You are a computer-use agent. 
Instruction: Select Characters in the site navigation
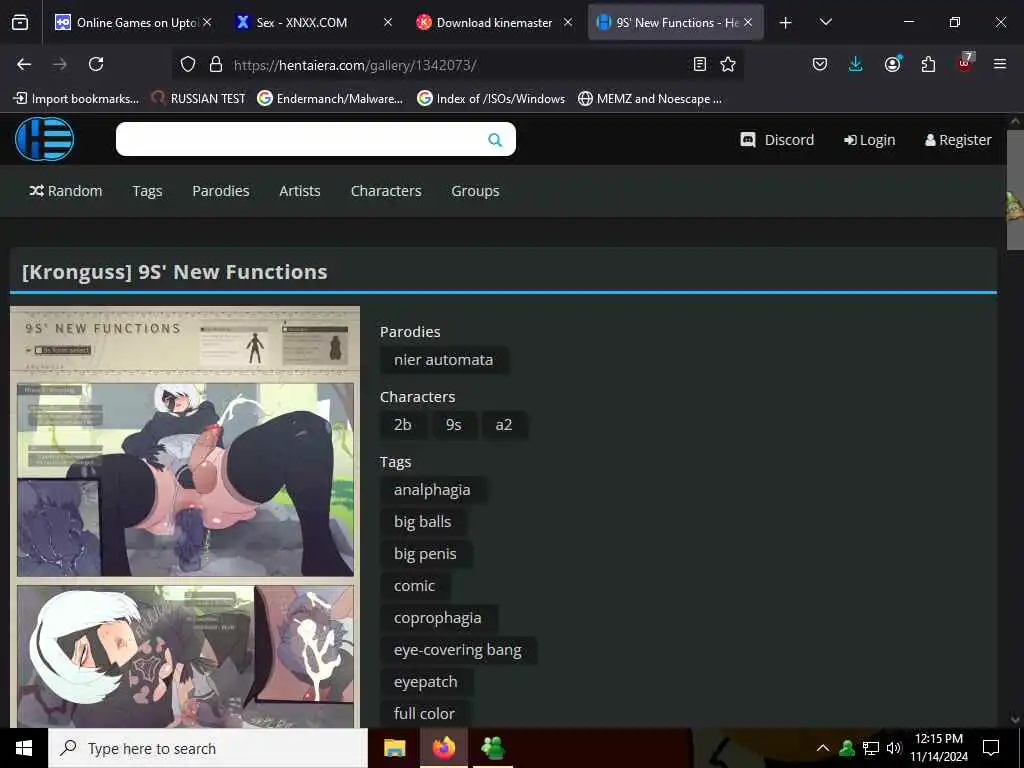pyautogui.click(x=386, y=191)
